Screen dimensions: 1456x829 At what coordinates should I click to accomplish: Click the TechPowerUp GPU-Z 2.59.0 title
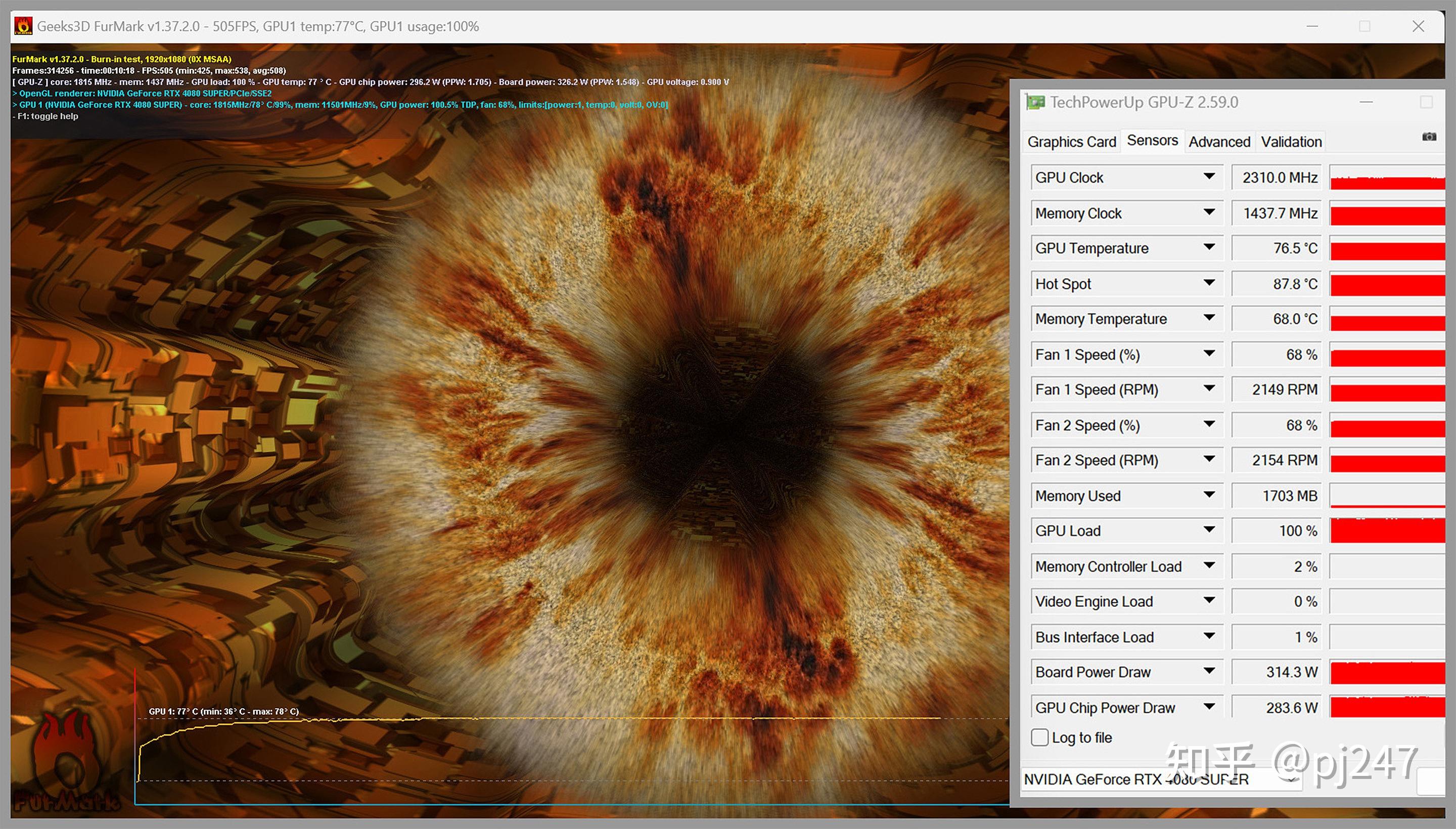(x=1144, y=103)
